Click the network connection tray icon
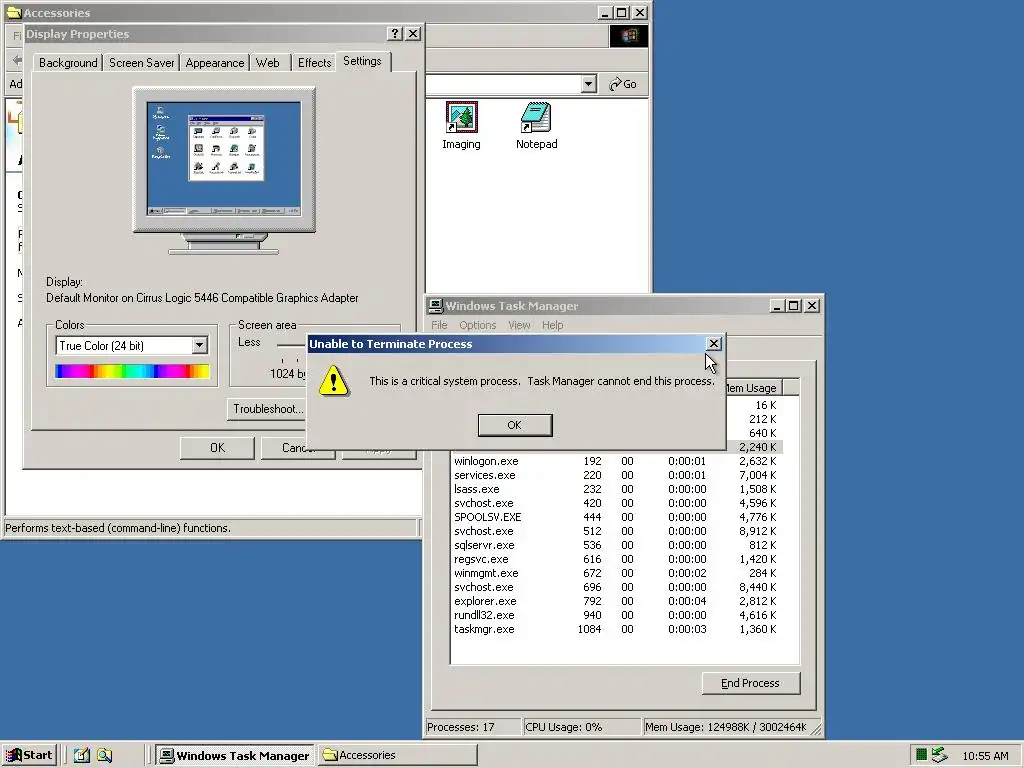Screen dimensions: 1024x768 click(939, 755)
